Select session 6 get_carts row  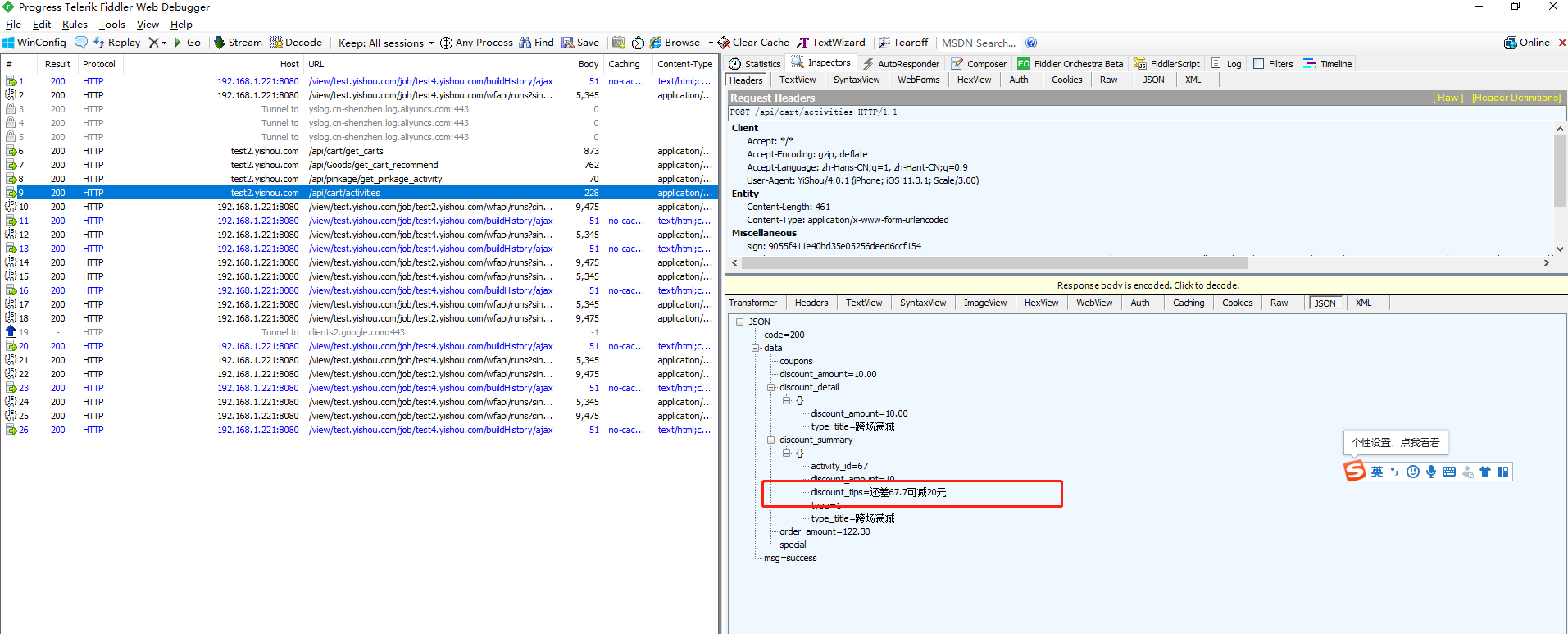pos(359,151)
